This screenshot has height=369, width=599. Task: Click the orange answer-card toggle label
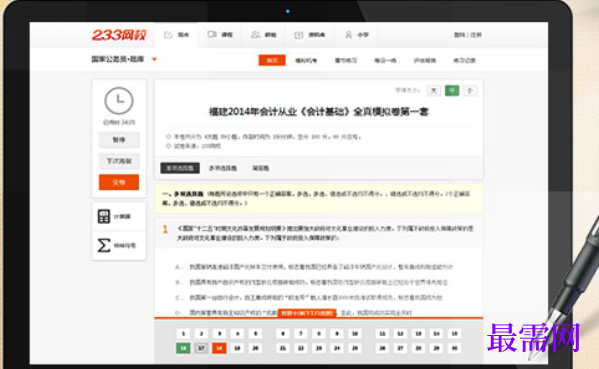(x=307, y=313)
